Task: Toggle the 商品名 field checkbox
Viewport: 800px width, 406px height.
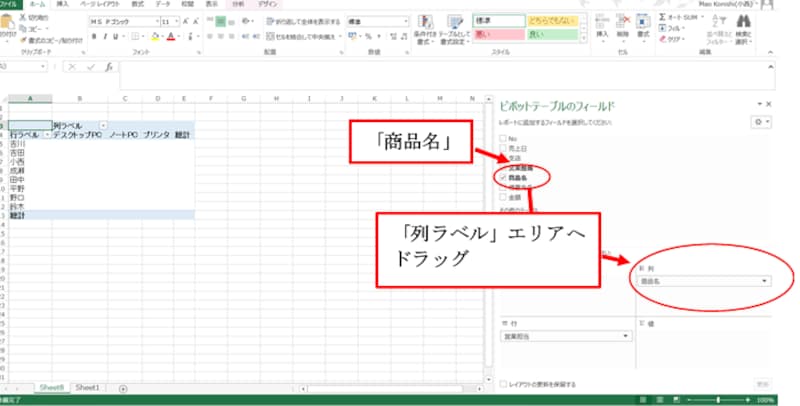Action: point(503,177)
